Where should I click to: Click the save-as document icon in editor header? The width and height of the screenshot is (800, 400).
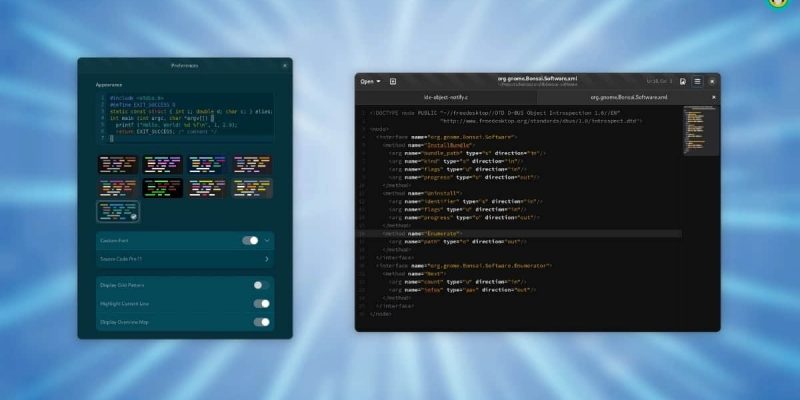tap(683, 81)
